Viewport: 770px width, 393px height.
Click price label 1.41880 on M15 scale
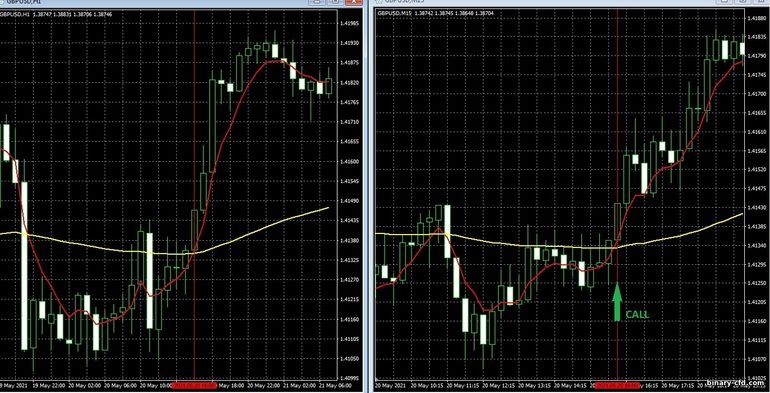pos(757,18)
